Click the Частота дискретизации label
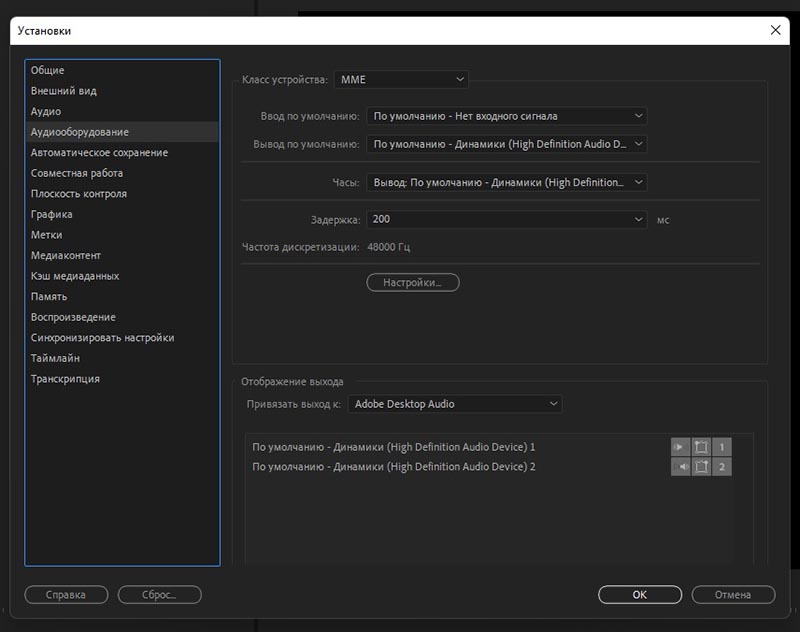The width and height of the screenshot is (800, 632). point(301,247)
